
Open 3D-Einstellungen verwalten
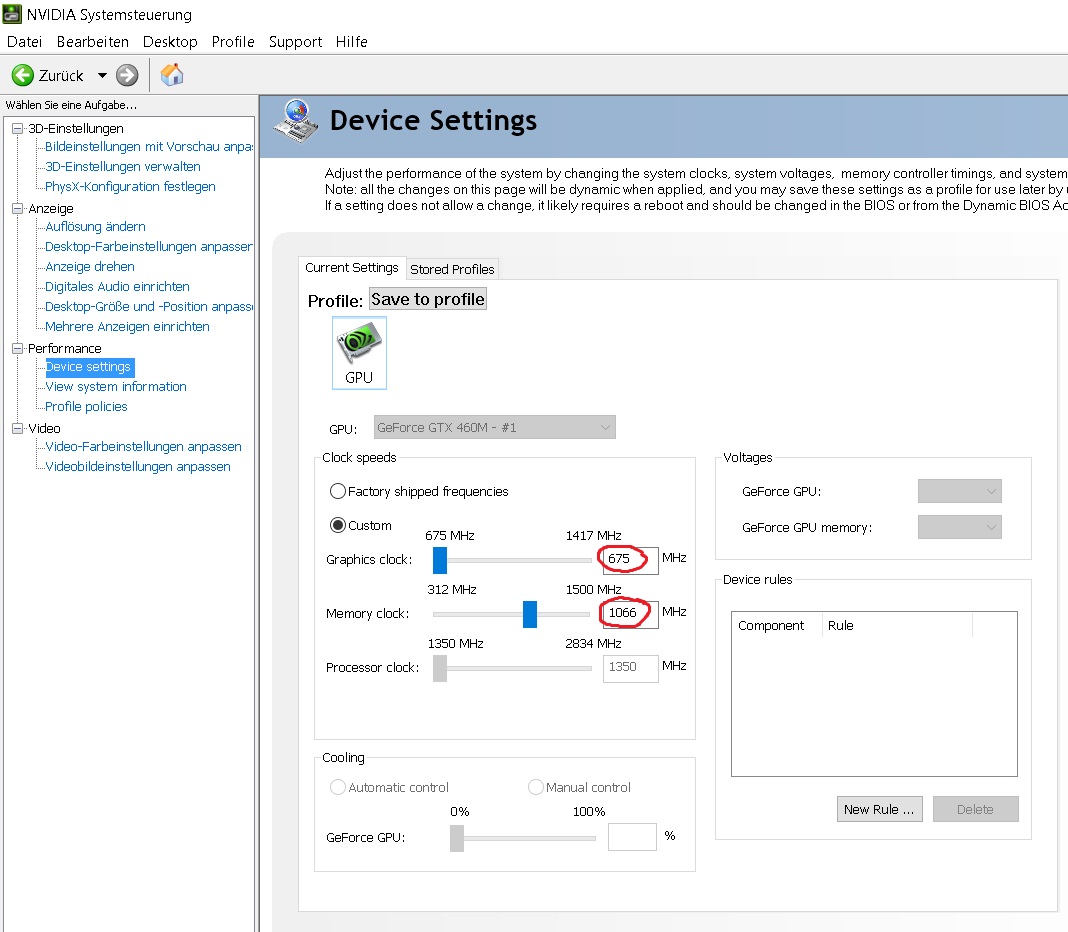pyautogui.click(x=123, y=166)
